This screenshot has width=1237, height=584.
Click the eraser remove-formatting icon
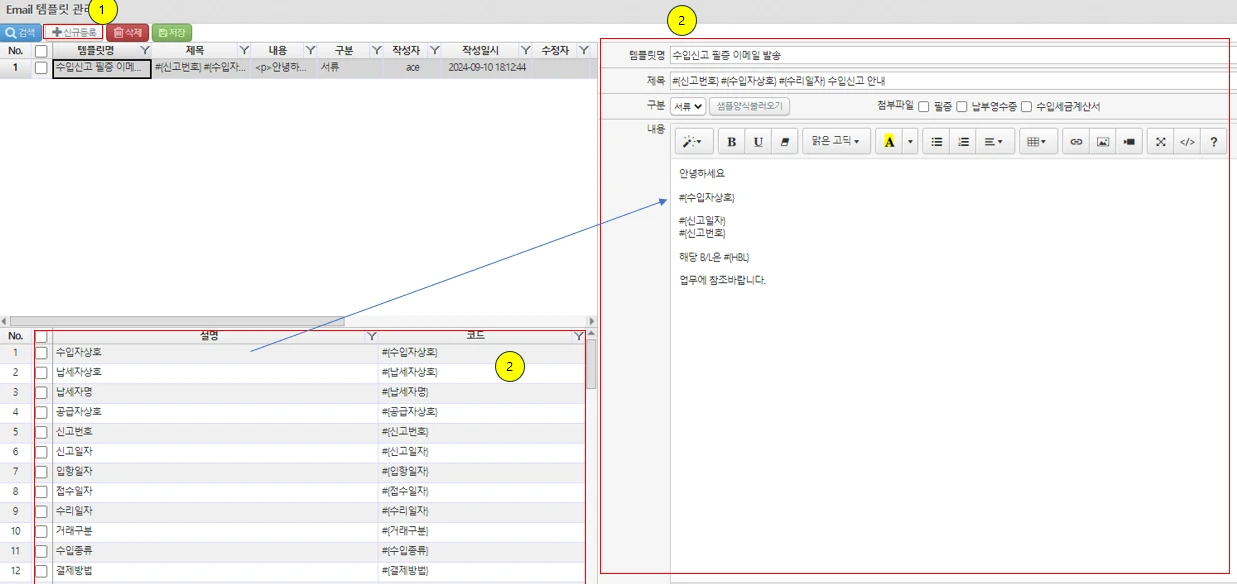784,142
